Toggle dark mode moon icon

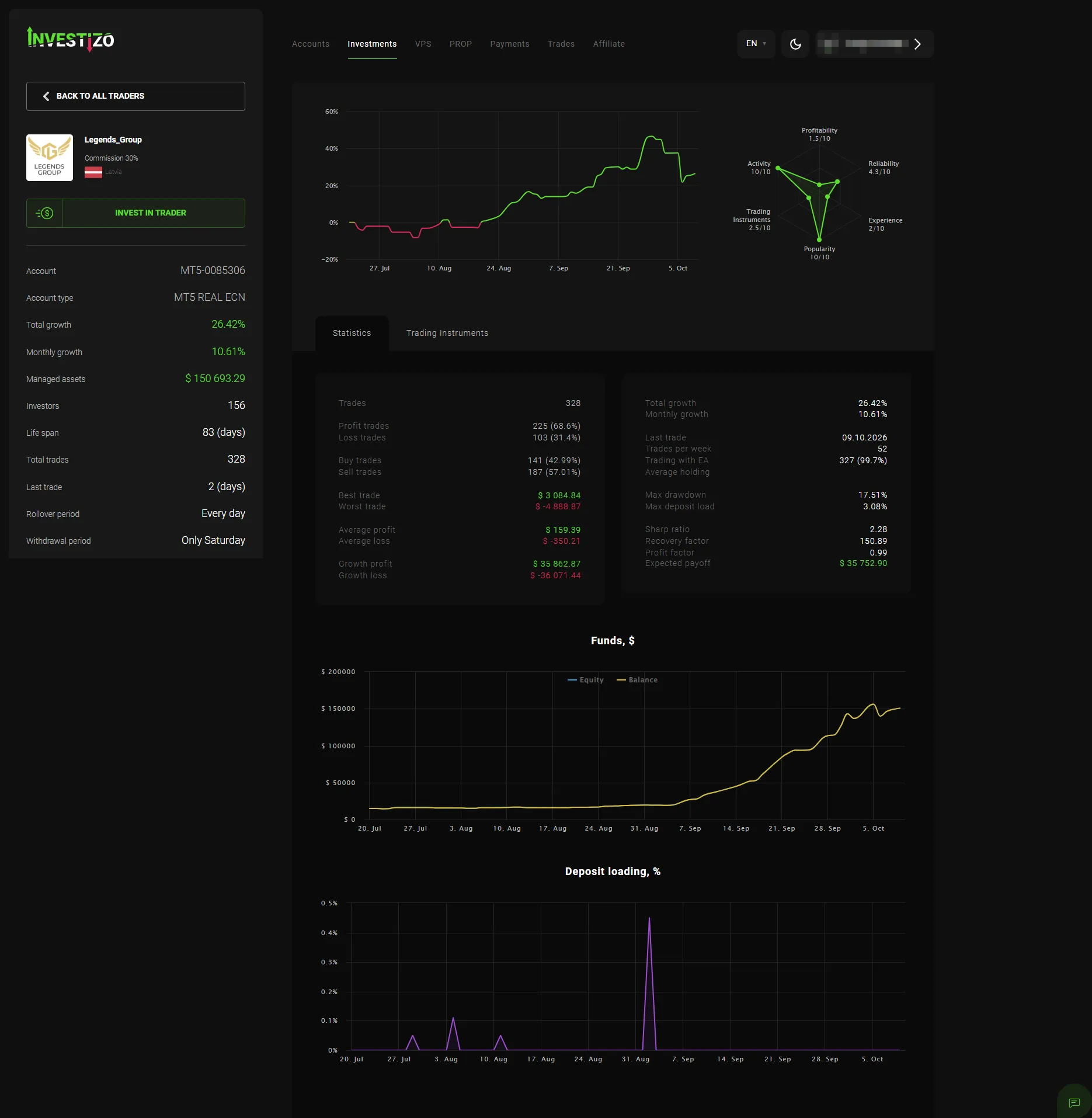coord(795,44)
